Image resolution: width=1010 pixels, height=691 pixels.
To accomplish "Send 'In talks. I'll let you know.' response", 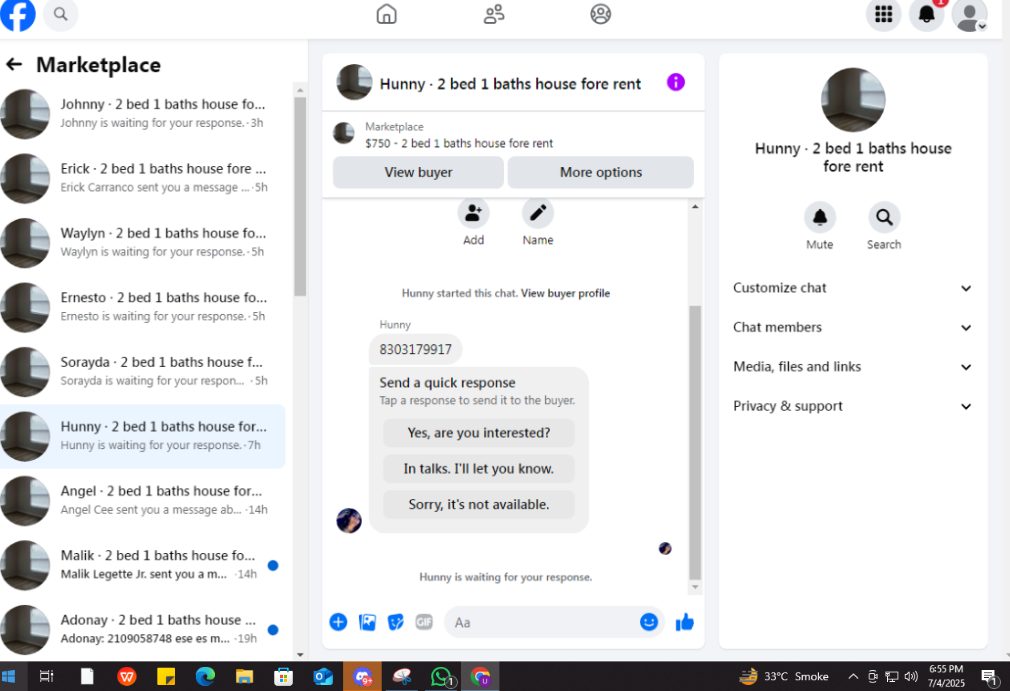I will 479,468.
